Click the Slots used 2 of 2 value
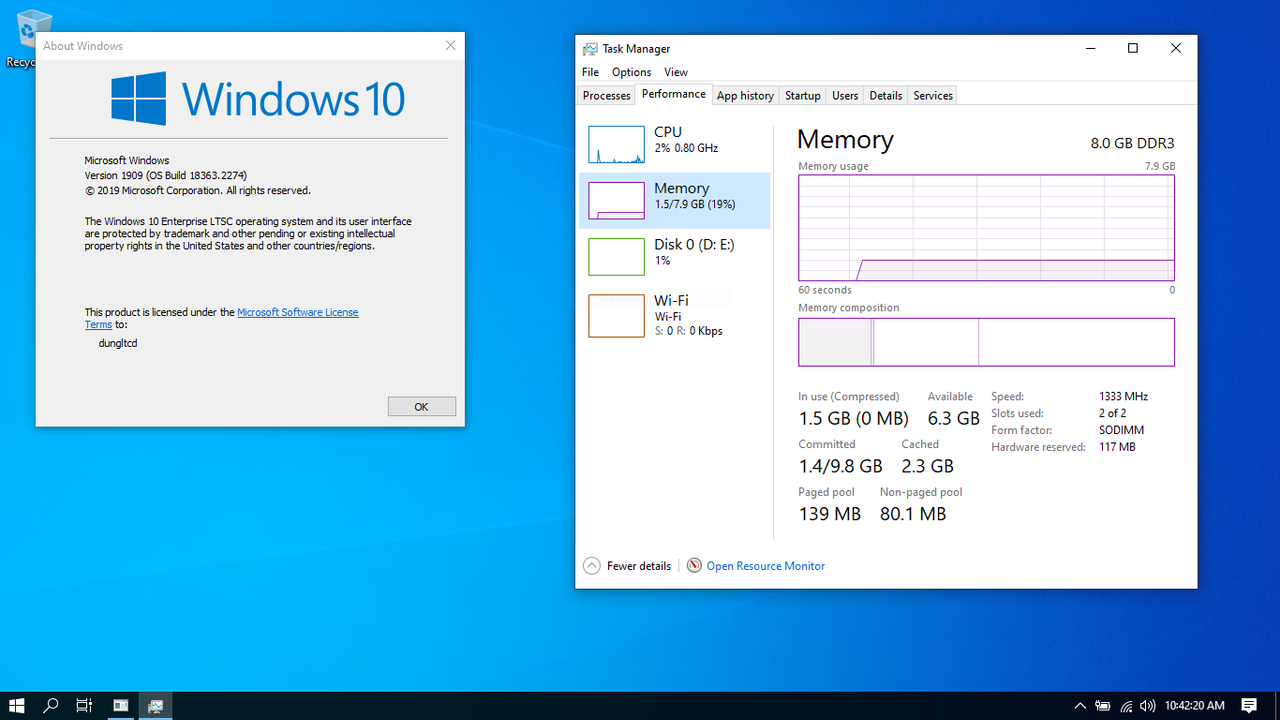Viewport: 1280px width, 720px height. (1112, 413)
